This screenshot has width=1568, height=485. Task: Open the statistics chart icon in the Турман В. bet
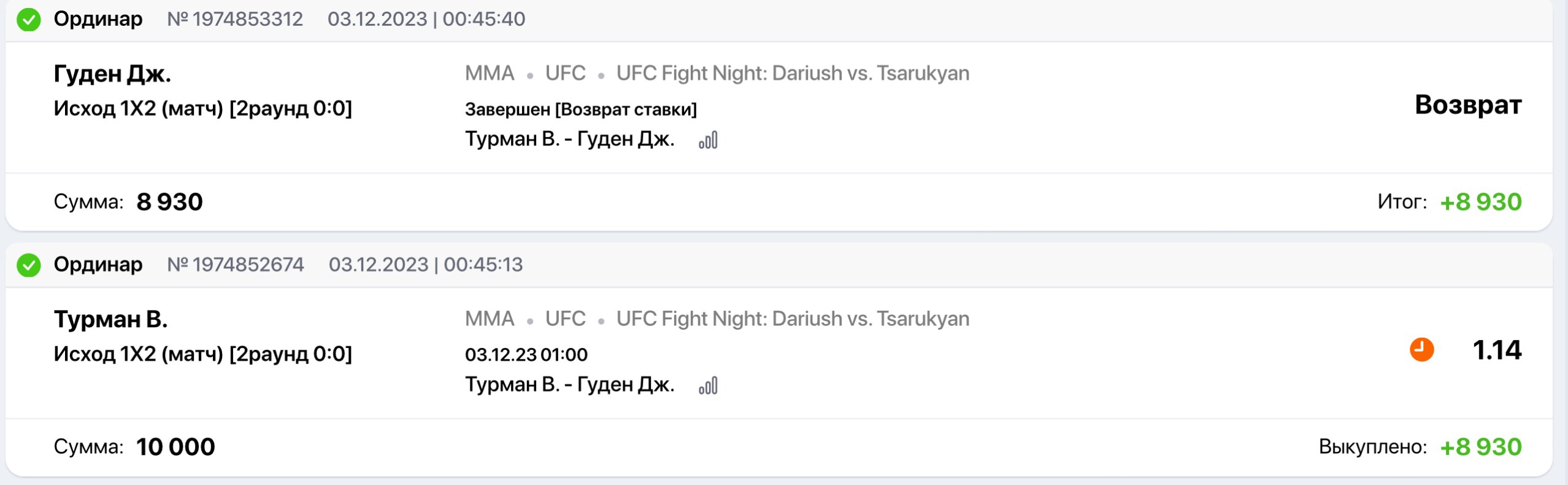[x=708, y=386]
